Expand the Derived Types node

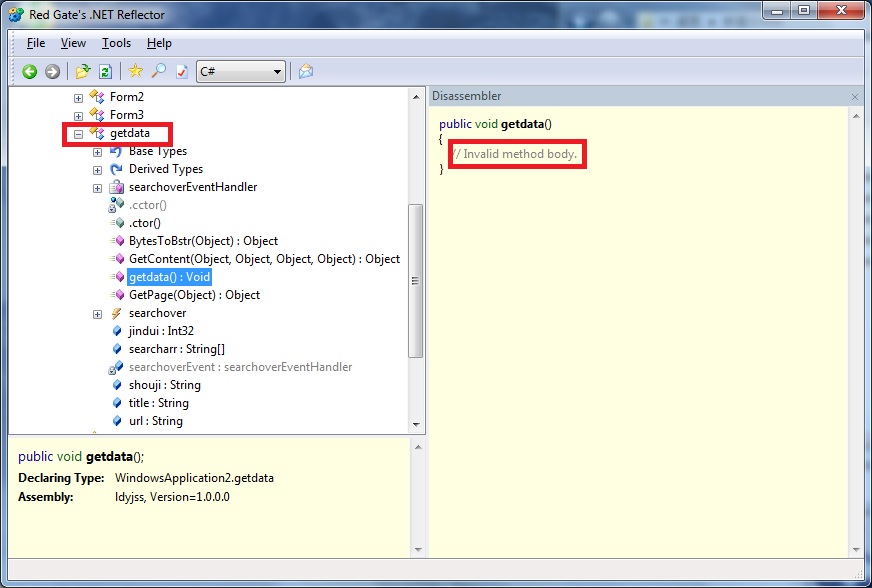(x=97, y=170)
